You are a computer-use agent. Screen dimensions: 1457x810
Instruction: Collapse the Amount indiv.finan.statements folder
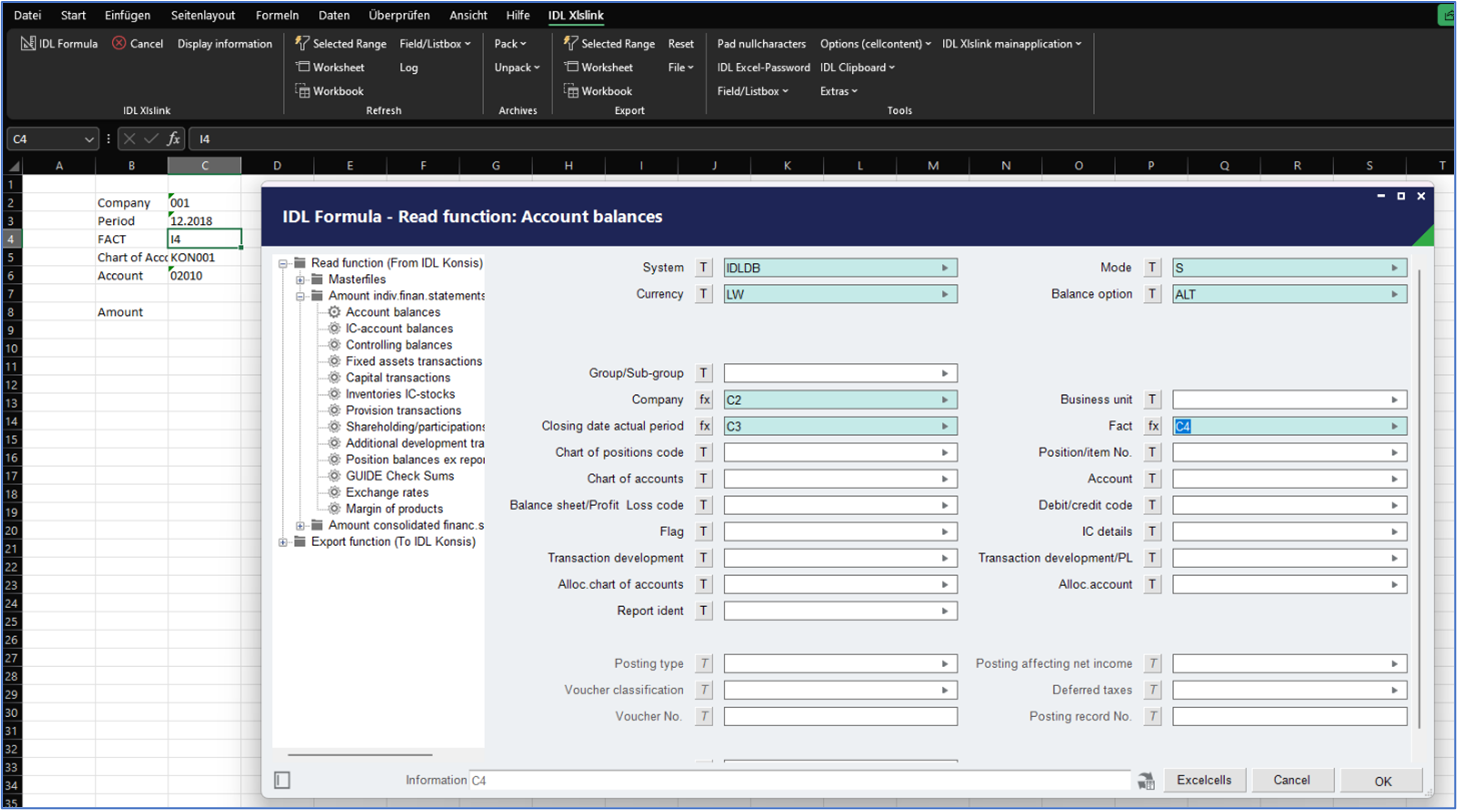pyautogui.click(x=300, y=296)
